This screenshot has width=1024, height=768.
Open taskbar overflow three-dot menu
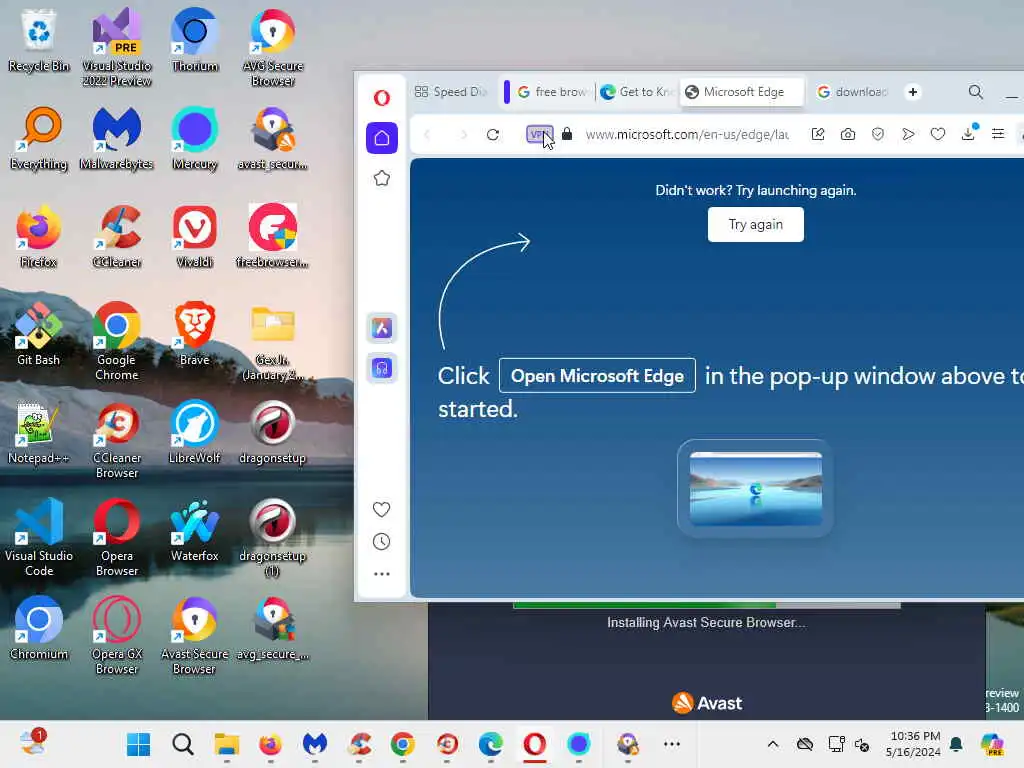672,744
